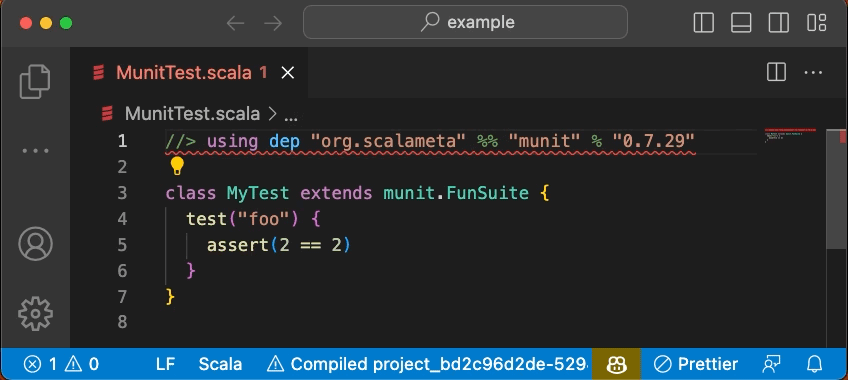
Task: Split the editor to the right
Action: click(x=776, y=72)
